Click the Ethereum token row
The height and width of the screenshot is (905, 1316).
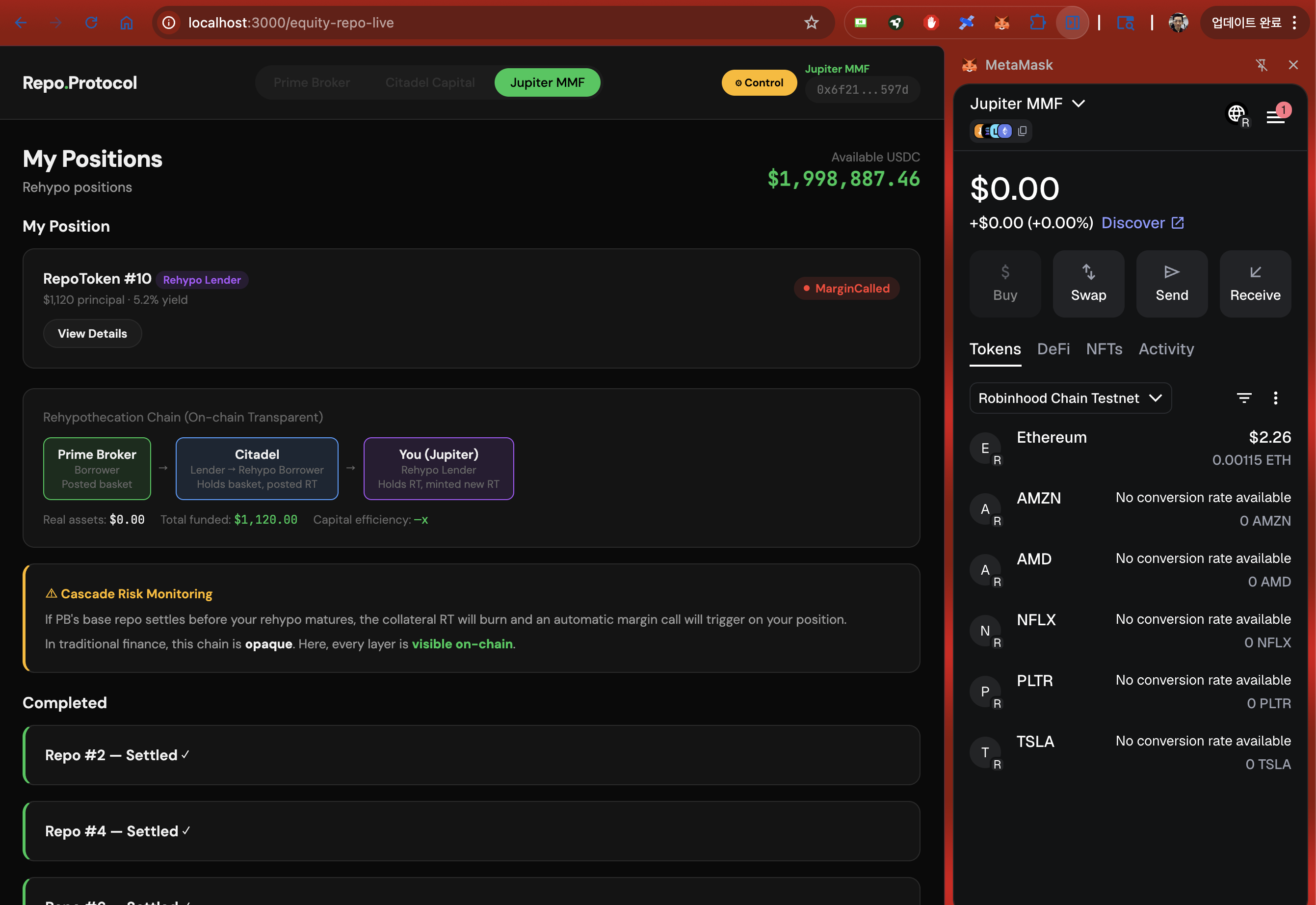pos(1130,448)
